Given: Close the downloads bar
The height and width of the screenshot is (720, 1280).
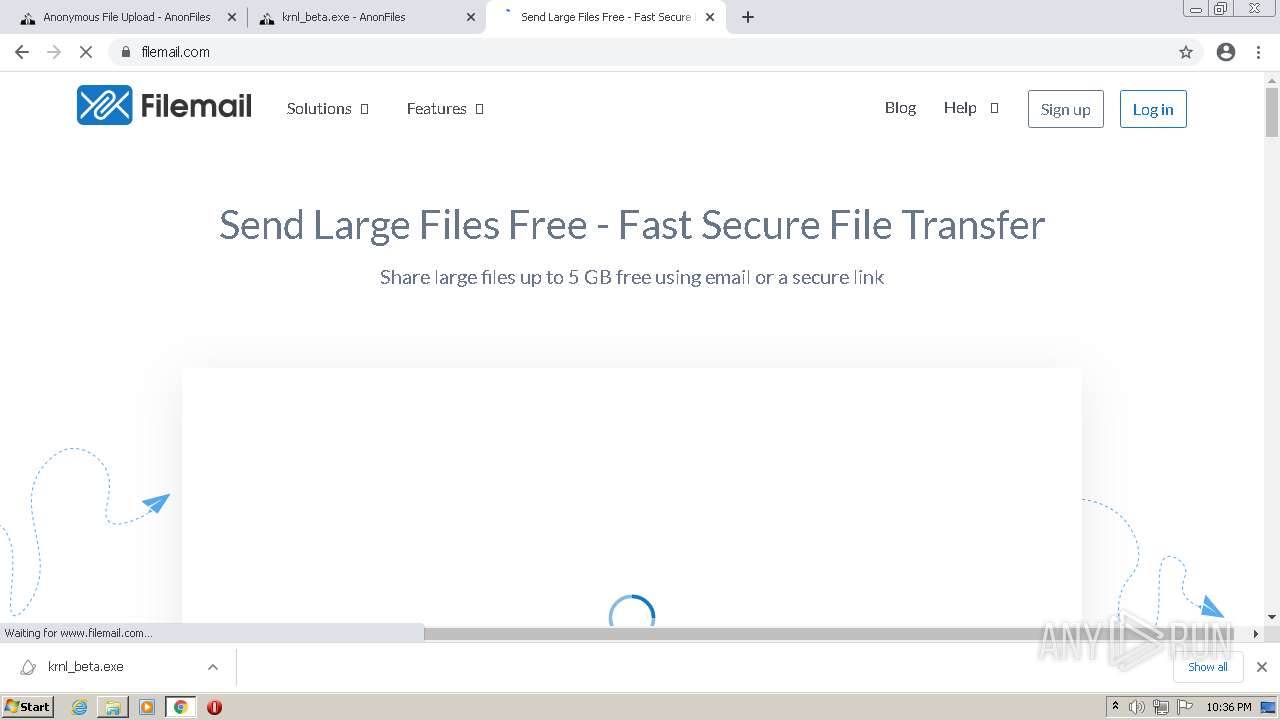Looking at the screenshot, I should tap(1262, 667).
